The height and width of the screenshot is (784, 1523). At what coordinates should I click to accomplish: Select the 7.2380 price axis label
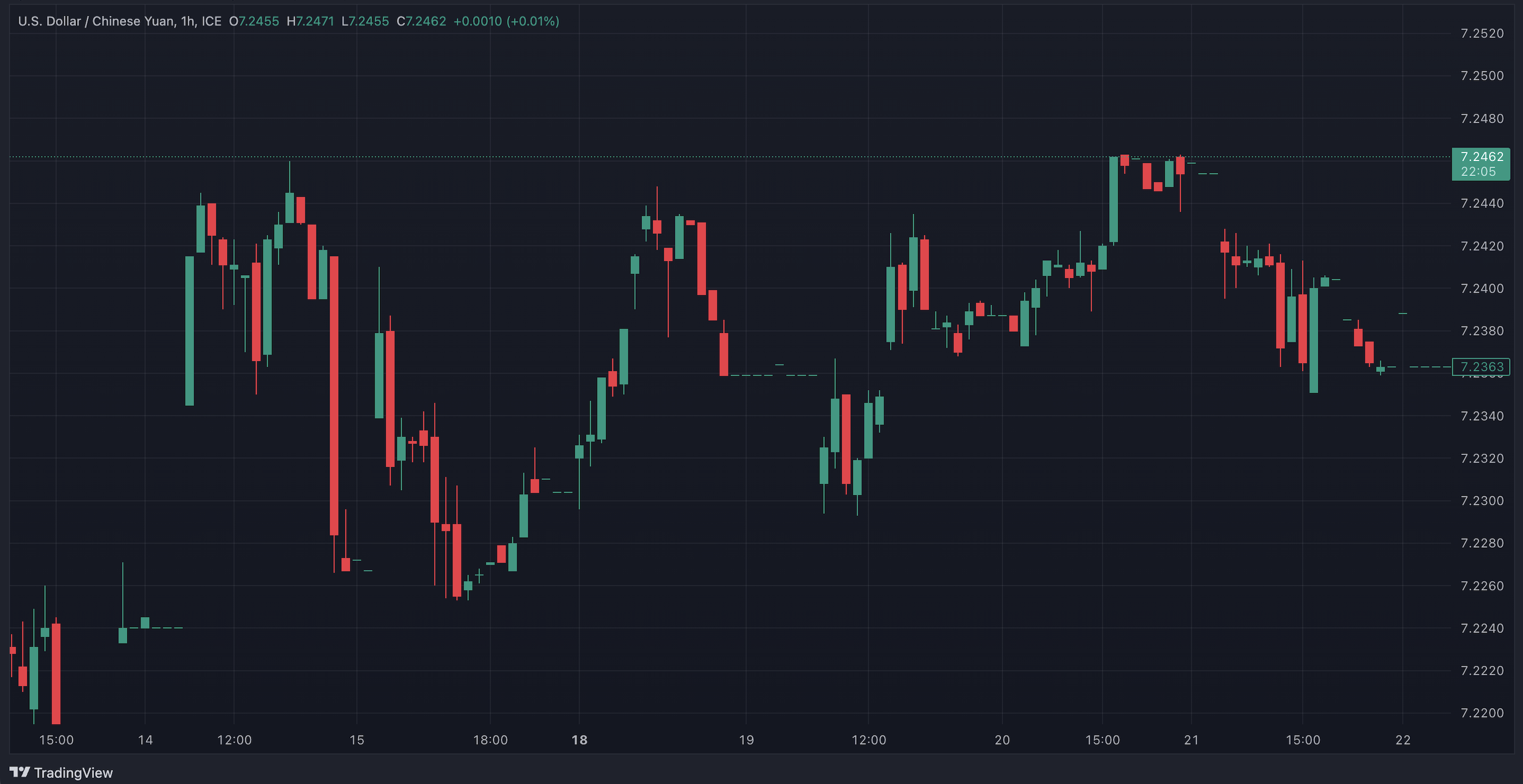(x=1481, y=331)
